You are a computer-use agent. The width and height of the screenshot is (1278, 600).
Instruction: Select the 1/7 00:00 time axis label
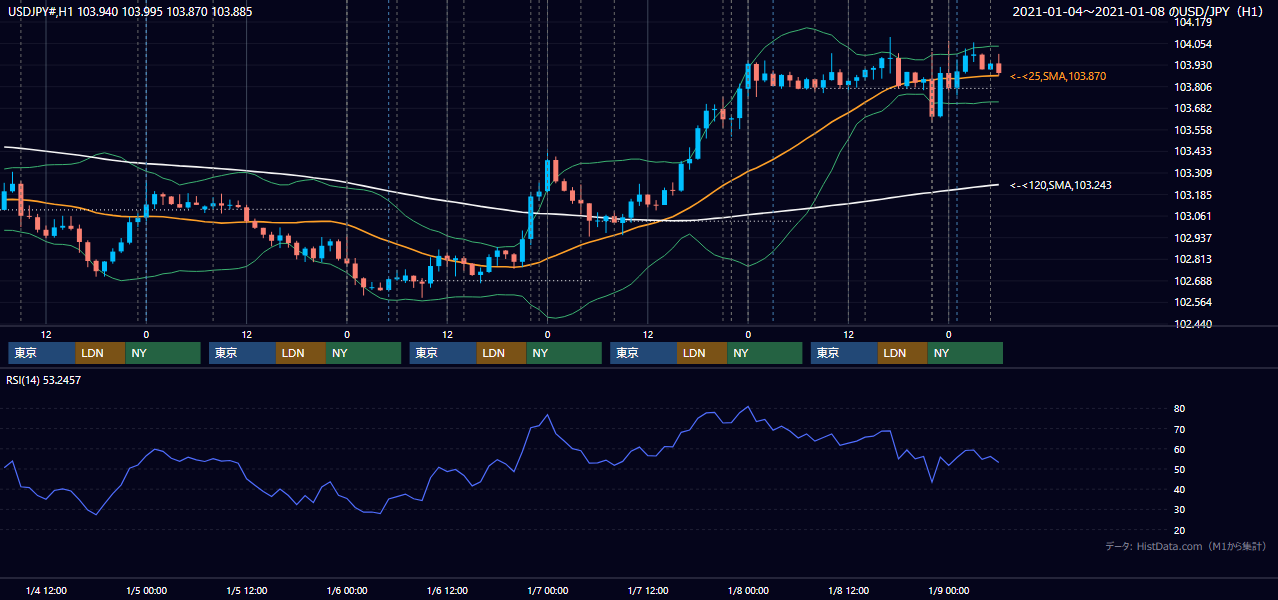547,590
